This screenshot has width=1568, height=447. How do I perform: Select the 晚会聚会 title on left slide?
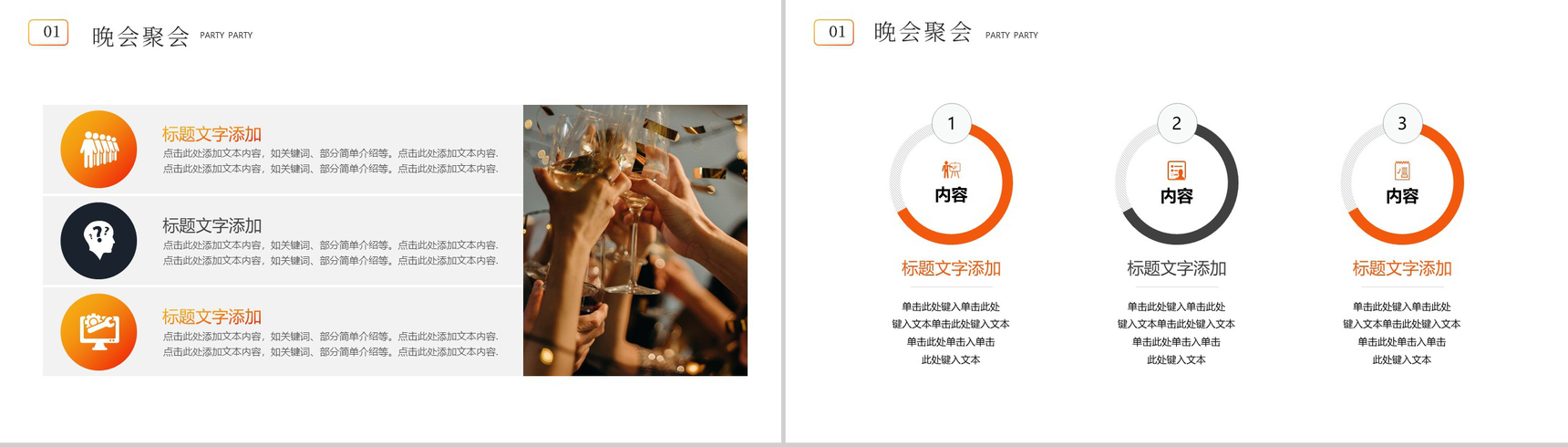tap(140, 36)
